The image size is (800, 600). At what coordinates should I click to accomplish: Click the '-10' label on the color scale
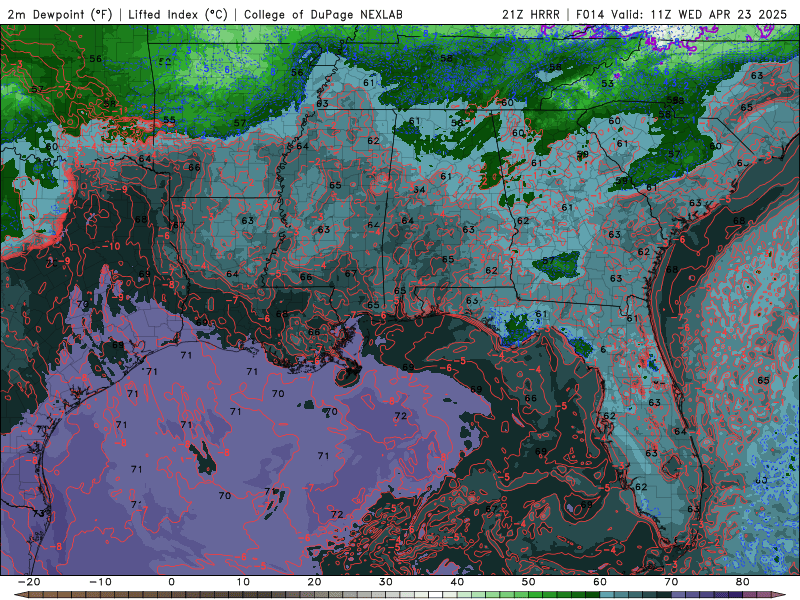[x=100, y=582]
